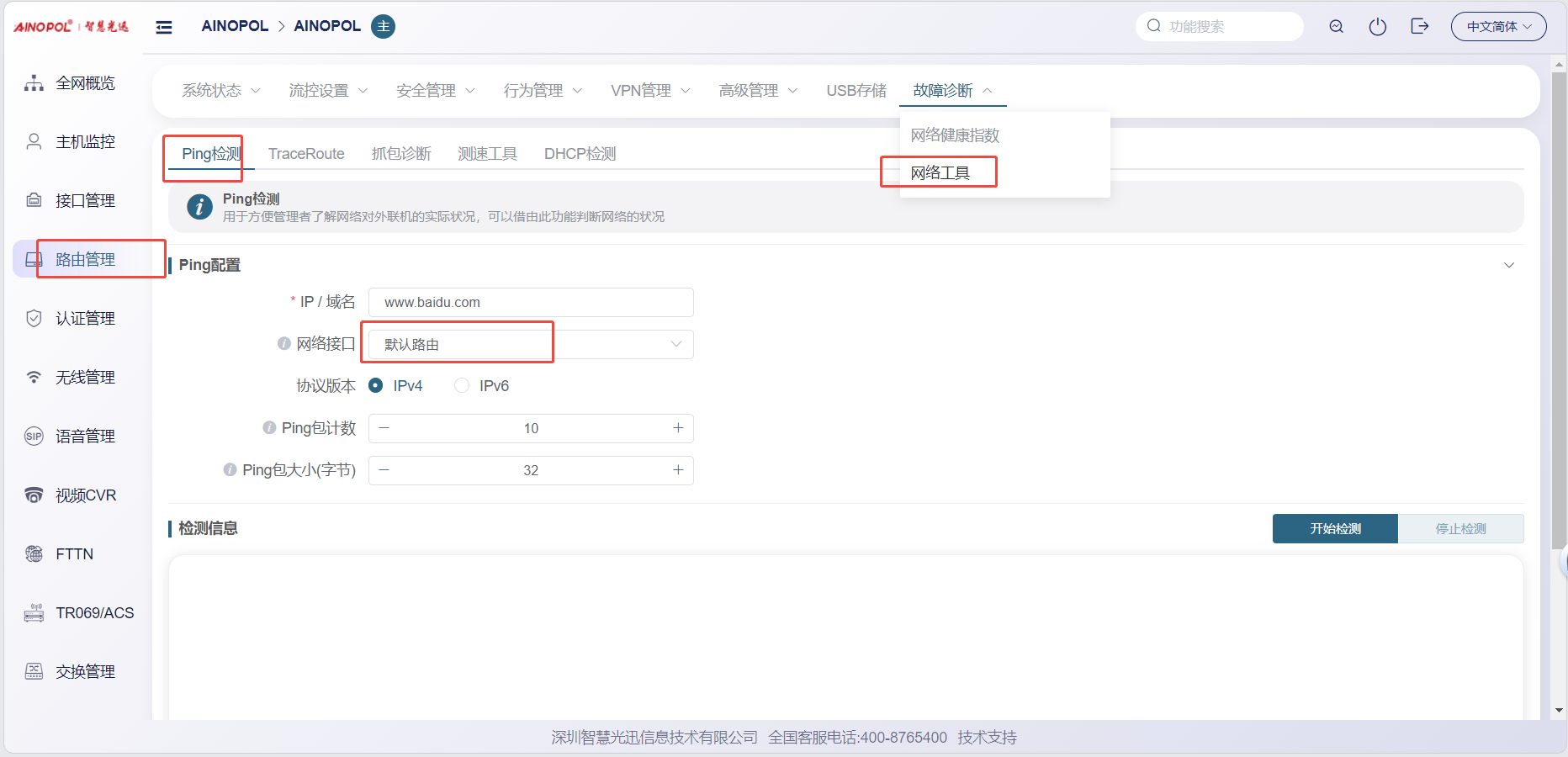Click the 技术支持 link in the footer
The width and height of the screenshot is (1568, 757).
pyautogui.click(x=987, y=738)
